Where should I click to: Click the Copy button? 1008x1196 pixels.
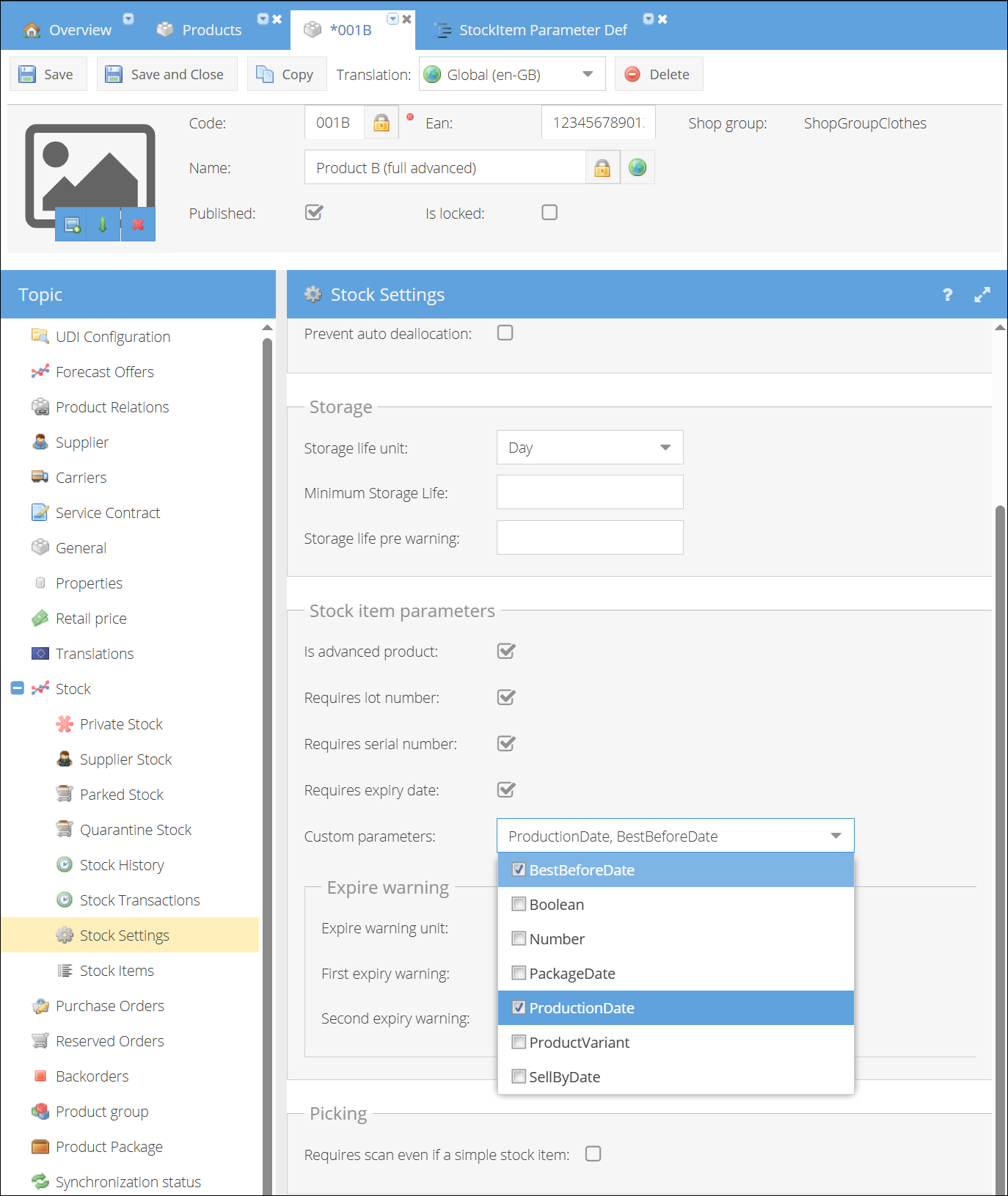pyautogui.click(x=286, y=75)
